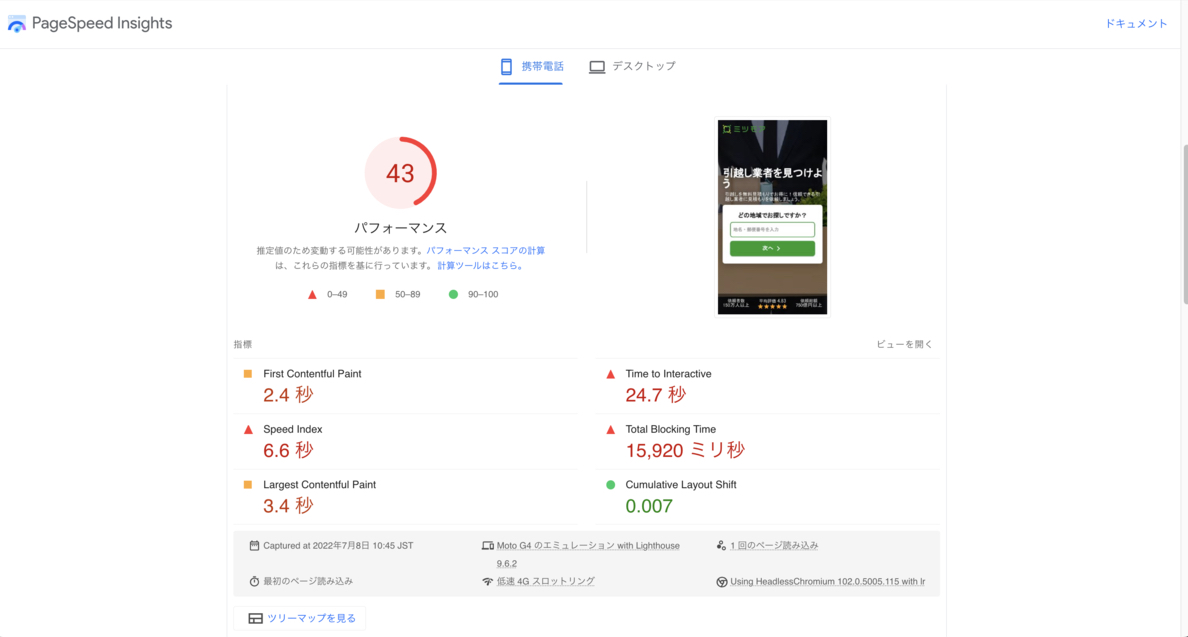Click the 2.4 秒 metric value
Viewport: 1188px width, 637px height.
(288, 395)
